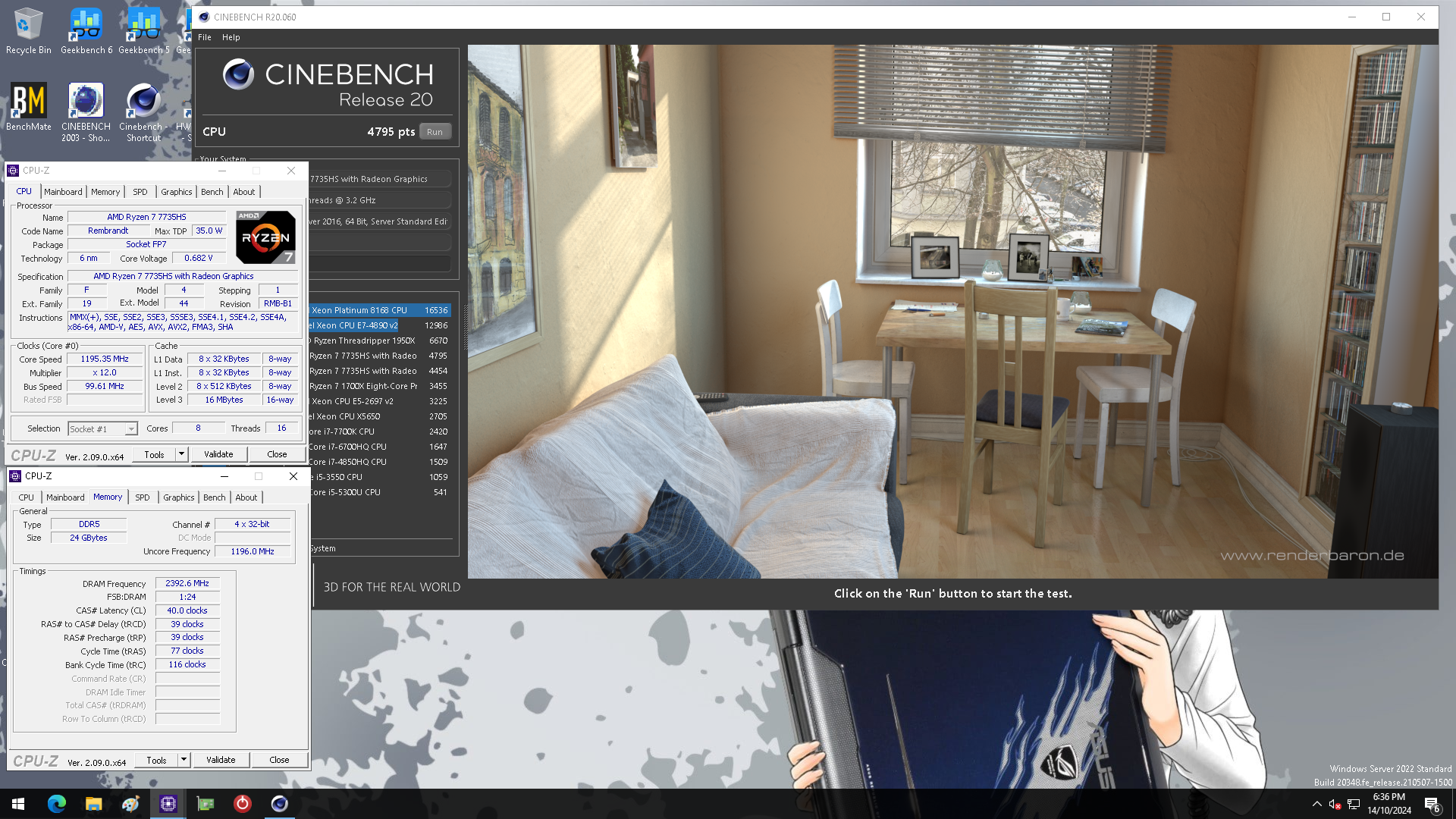Open SPD tab in top CPU-Z window

(140, 192)
